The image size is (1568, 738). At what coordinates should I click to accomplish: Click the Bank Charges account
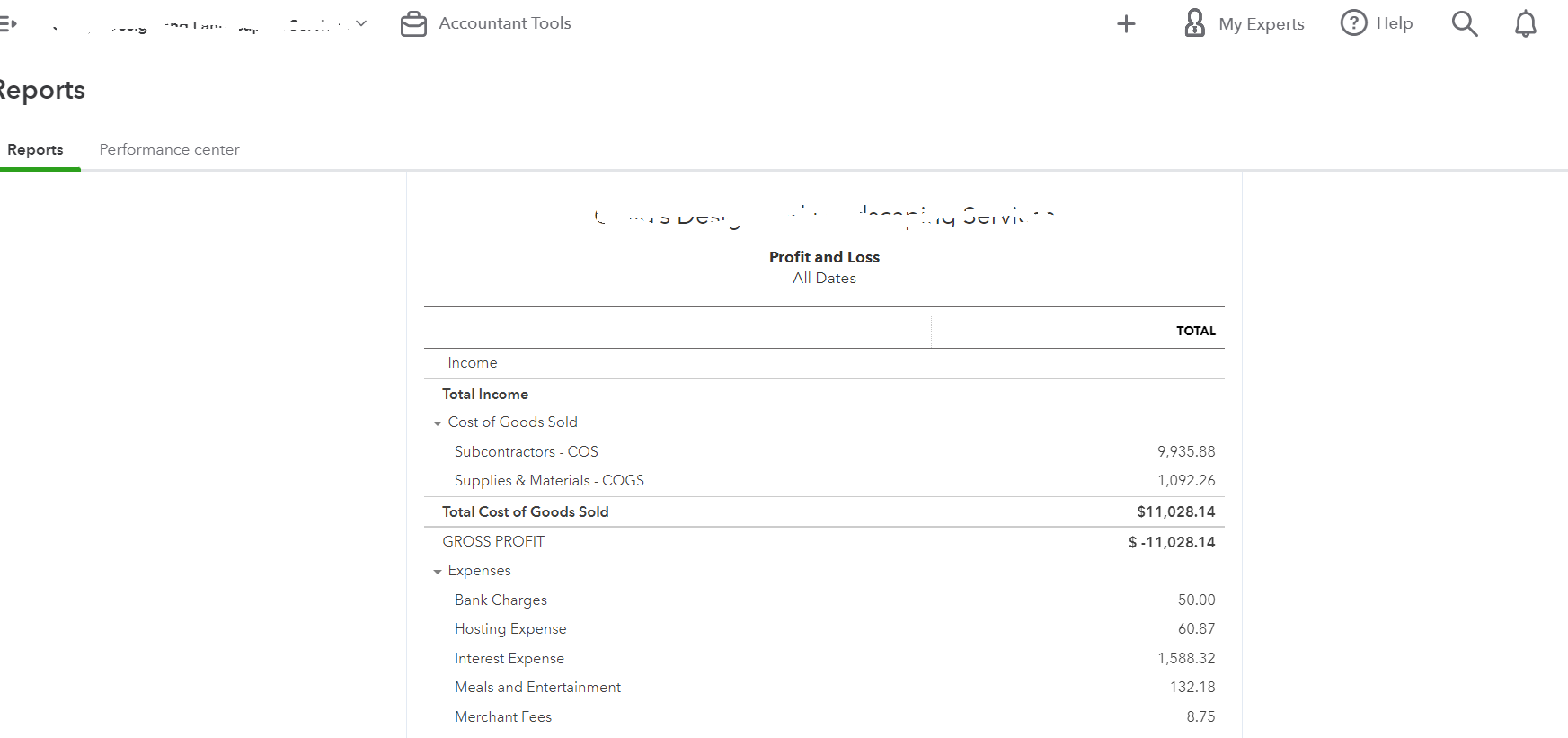tap(501, 600)
